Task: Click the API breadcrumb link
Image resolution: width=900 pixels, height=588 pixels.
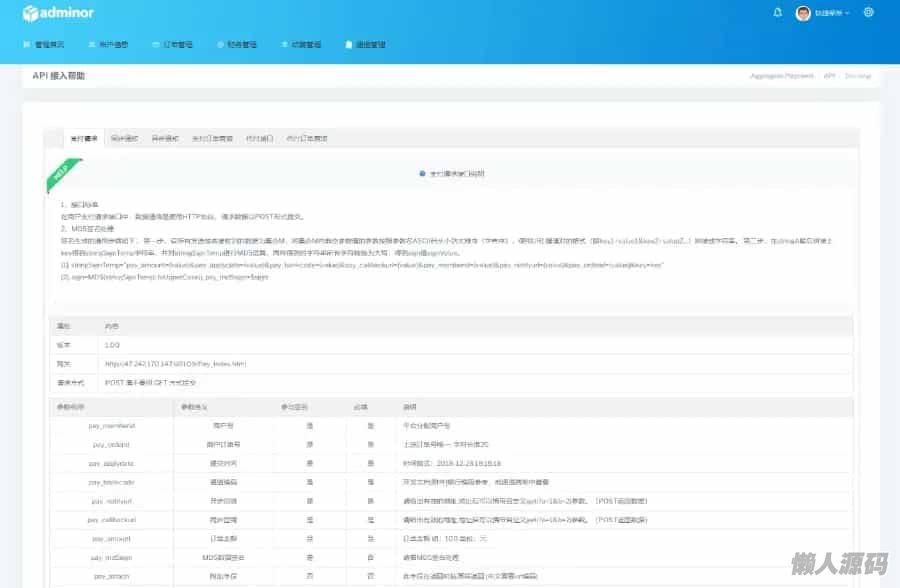Action: [829, 76]
